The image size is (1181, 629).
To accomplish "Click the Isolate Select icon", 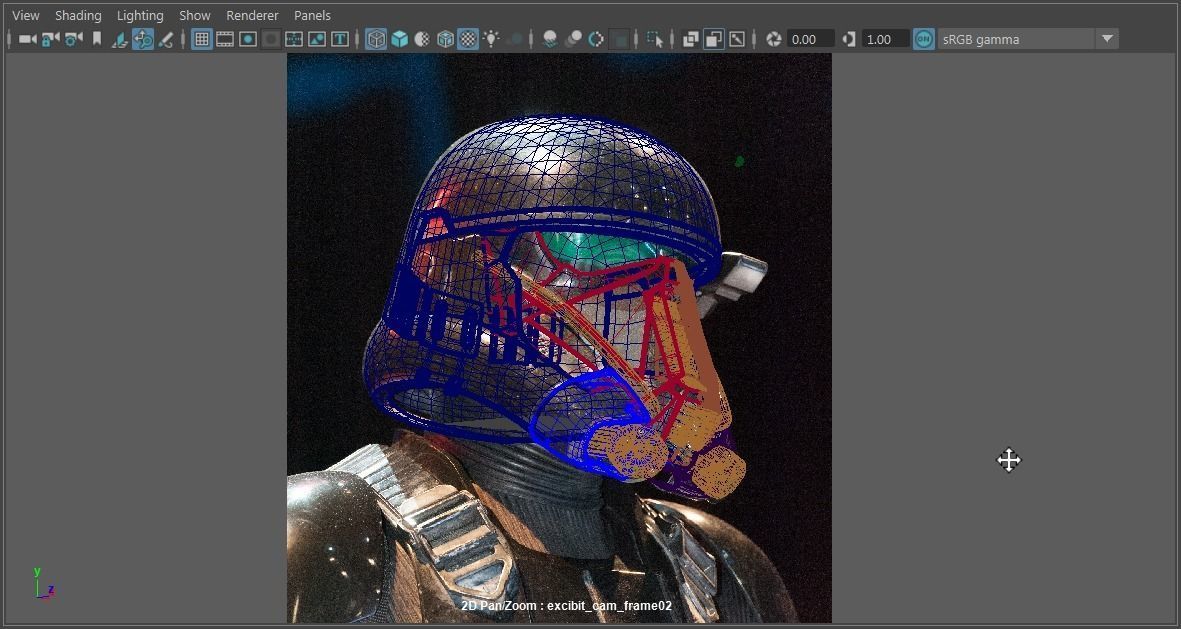I will pos(655,39).
